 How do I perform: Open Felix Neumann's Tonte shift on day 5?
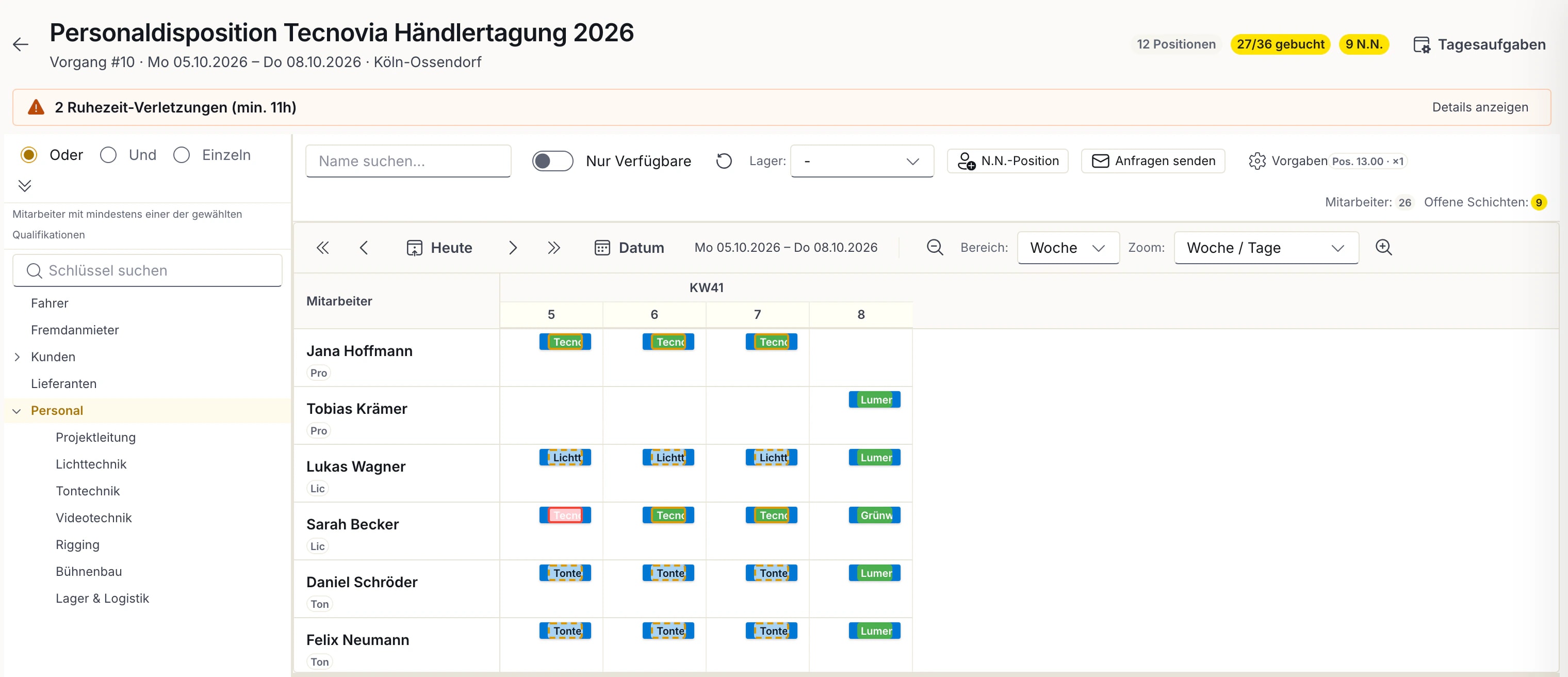pyautogui.click(x=565, y=632)
